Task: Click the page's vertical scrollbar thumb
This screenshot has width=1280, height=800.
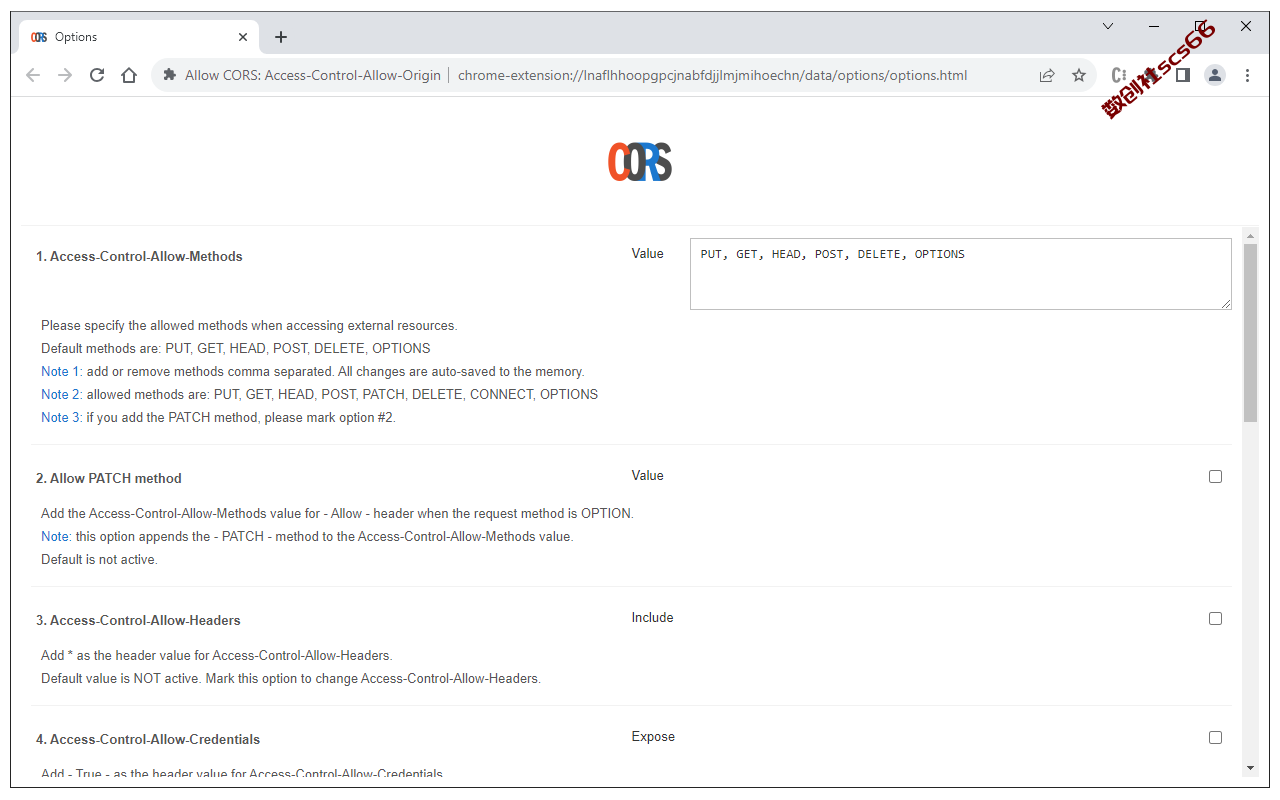Action: point(1250,333)
